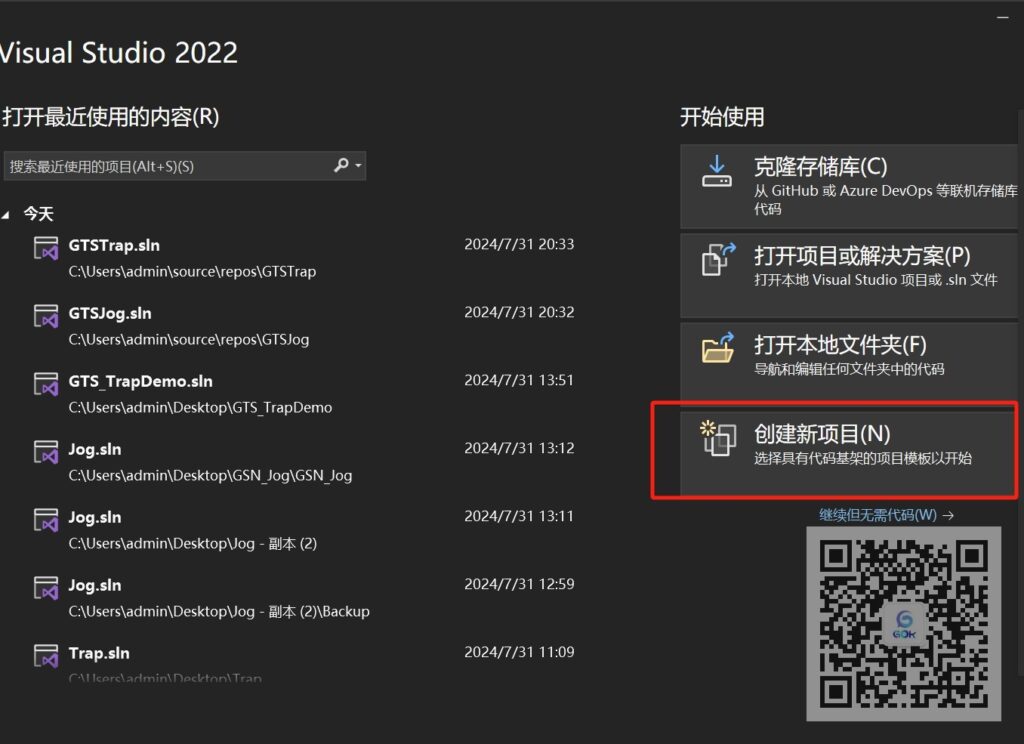Click the QR code image

(x=904, y=624)
